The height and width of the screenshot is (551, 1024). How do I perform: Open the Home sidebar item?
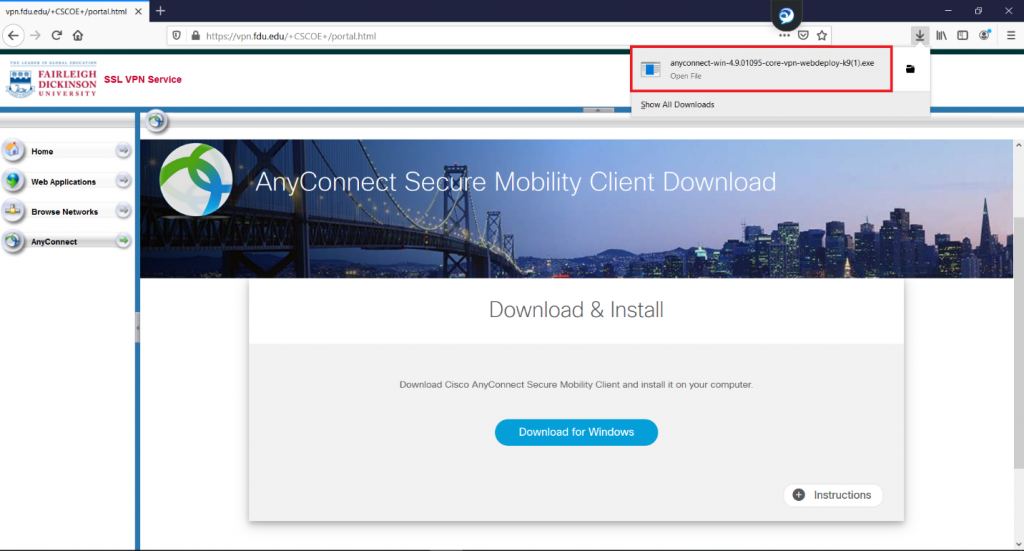(x=67, y=151)
